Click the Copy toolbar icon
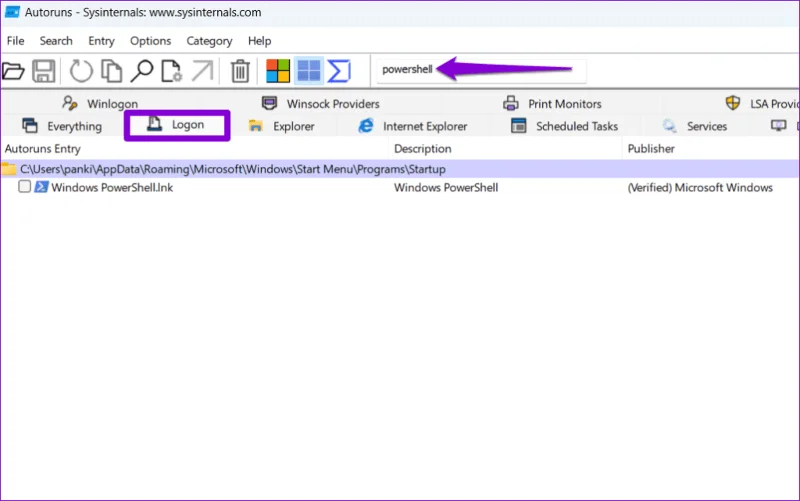This screenshot has height=501, width=800. [x=111, y=71]
